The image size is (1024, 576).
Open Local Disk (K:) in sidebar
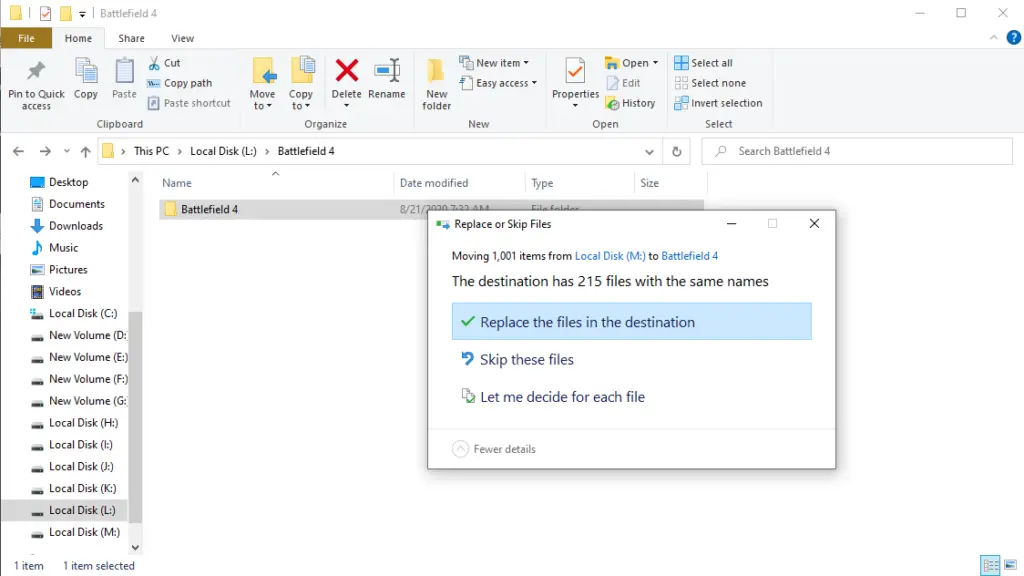(82, 488)
